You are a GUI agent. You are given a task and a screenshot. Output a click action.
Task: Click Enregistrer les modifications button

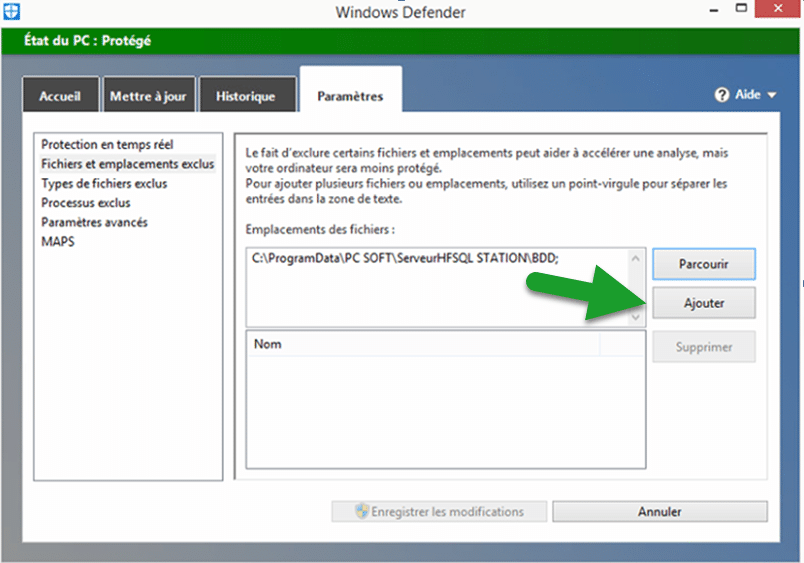(x=439, y=511)
